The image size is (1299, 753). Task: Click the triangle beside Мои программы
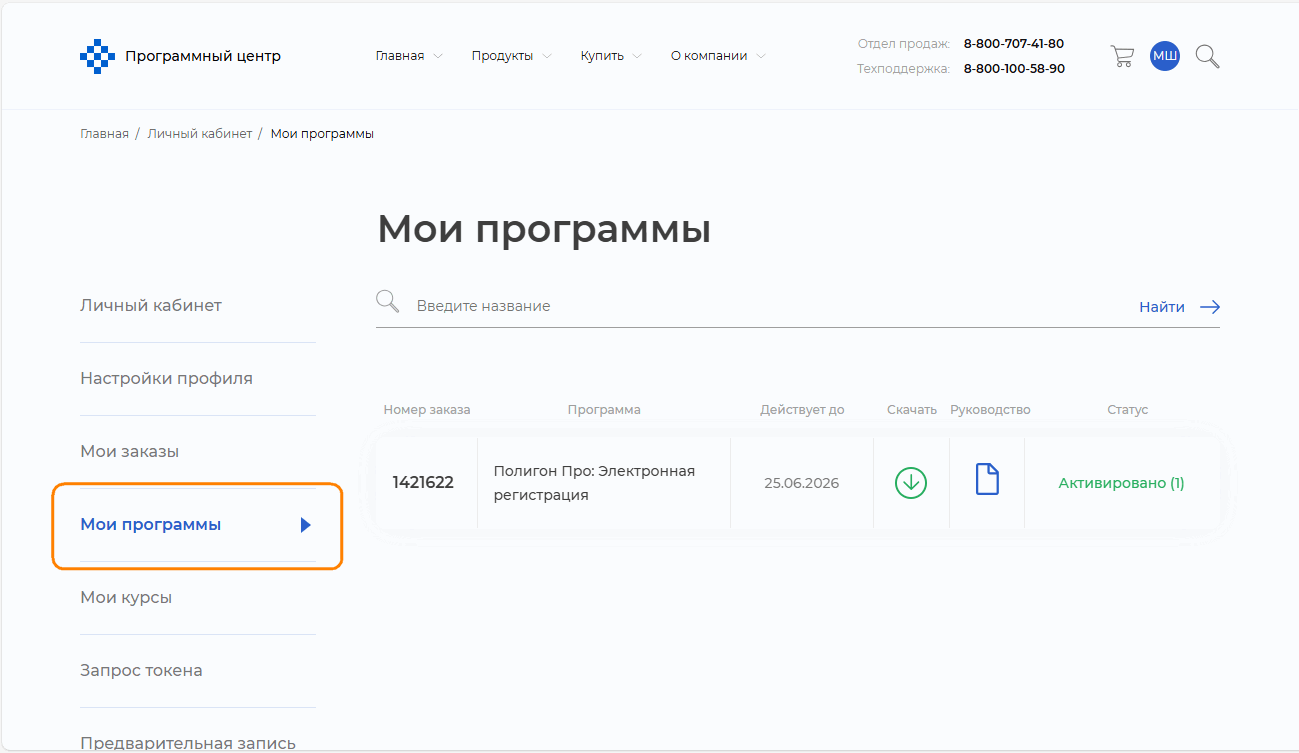click(x=306, y=525)
